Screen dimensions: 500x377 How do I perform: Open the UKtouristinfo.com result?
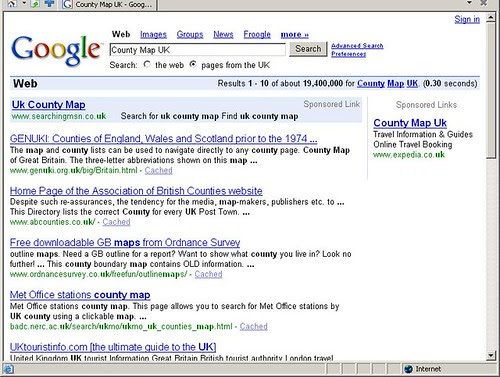coord(113,347)
